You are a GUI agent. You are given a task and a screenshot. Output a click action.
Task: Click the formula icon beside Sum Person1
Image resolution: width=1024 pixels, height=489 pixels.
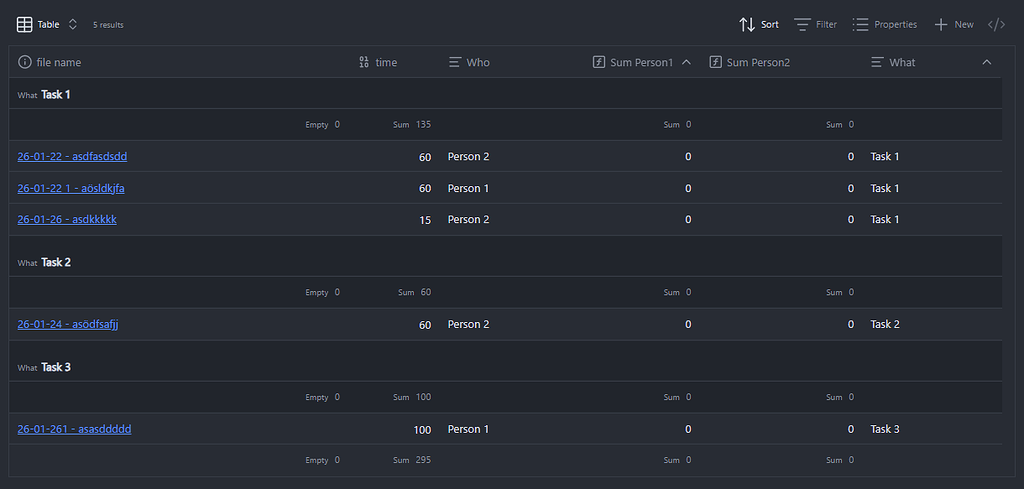pos(599,62)
